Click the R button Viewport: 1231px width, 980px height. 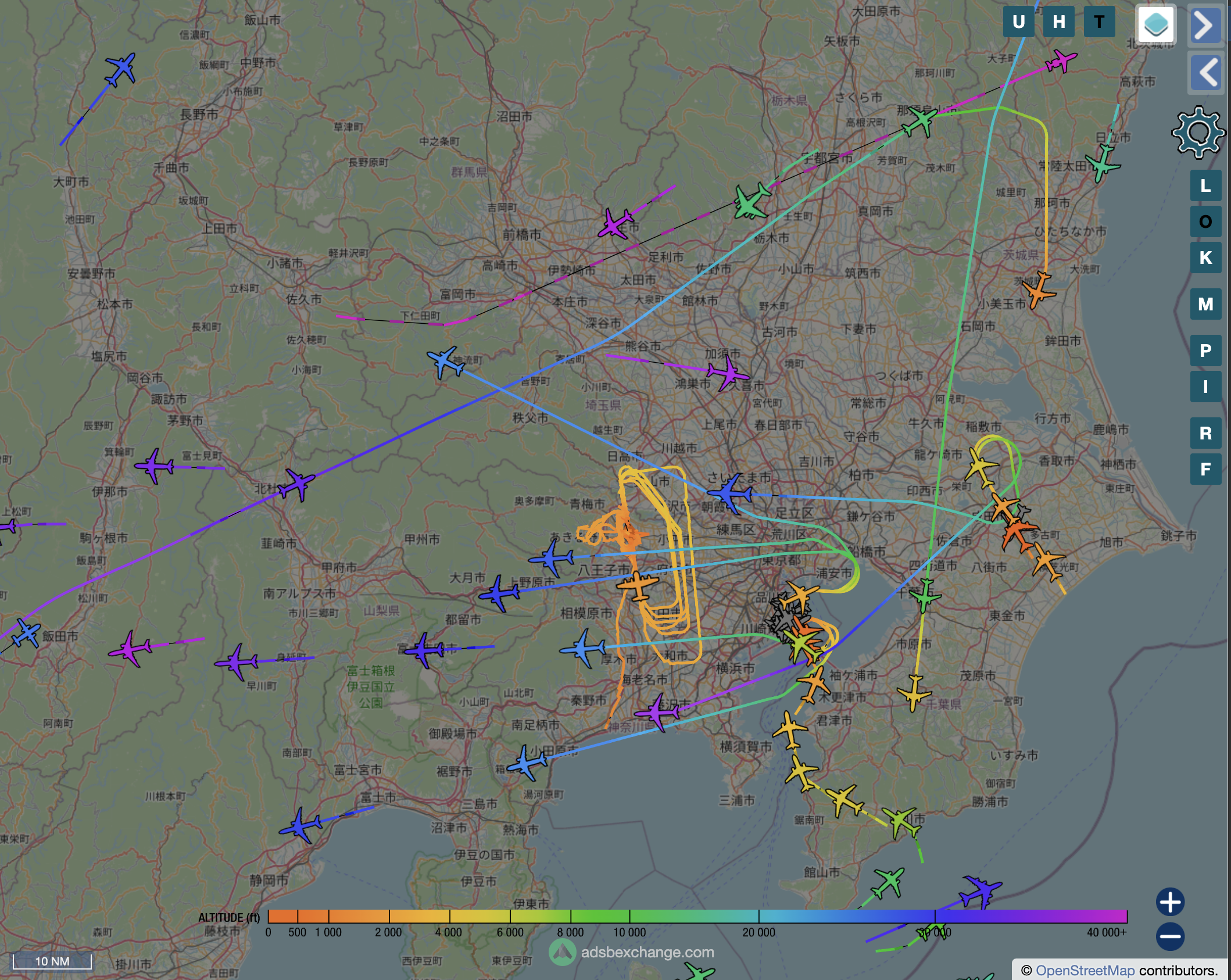click(1205, 433)
